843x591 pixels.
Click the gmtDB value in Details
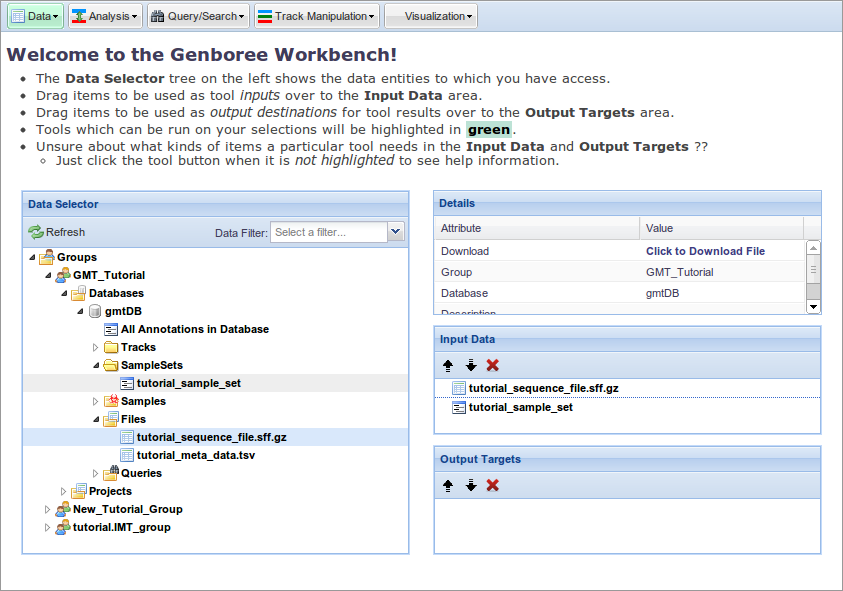(x=662, y=293)
